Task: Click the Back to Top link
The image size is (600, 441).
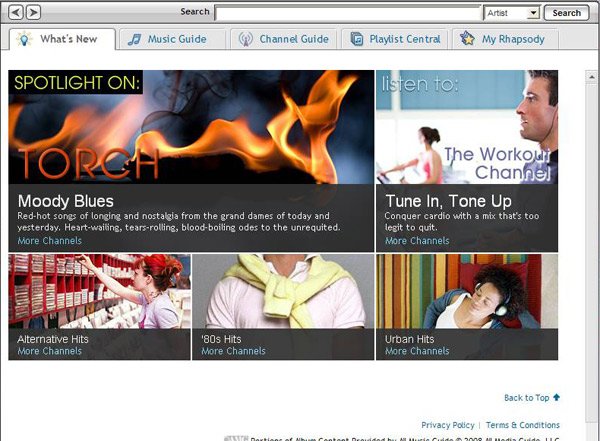Action: click(x=527, y=398)
